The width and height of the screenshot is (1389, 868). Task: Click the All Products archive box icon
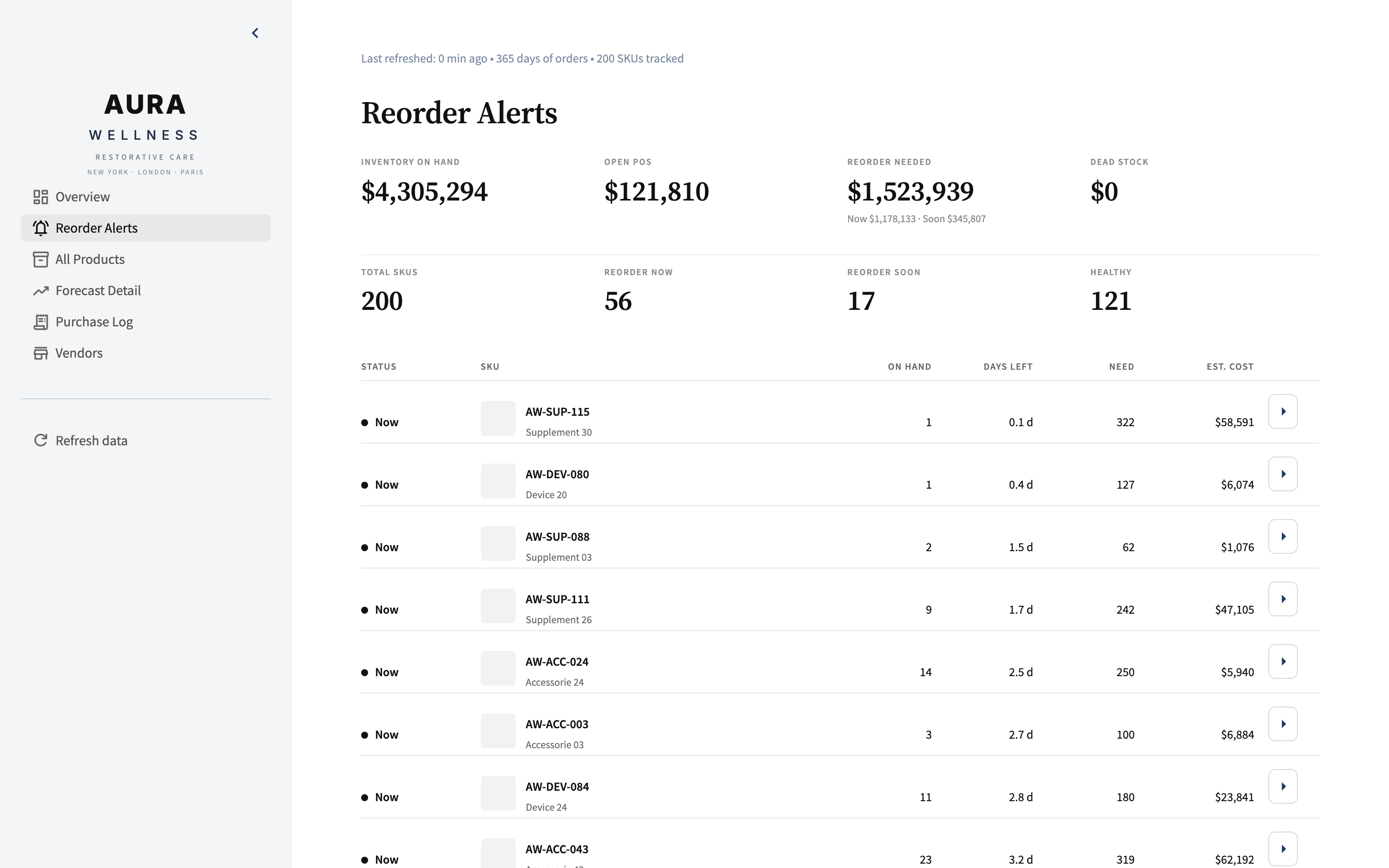(x=40, y=260)
